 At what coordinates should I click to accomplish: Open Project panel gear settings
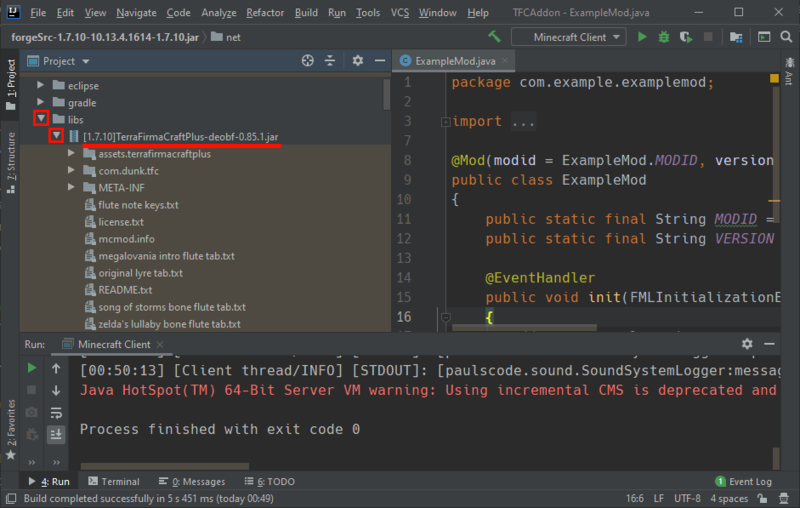[358, 61]
